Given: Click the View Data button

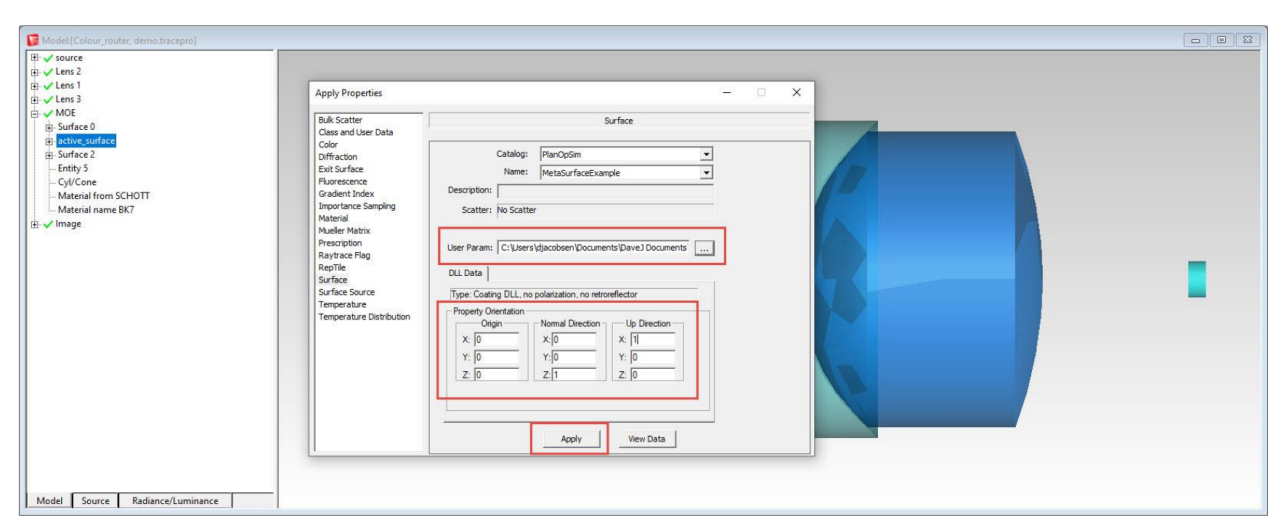Looking at the screenshot, I should coord(647,439).
